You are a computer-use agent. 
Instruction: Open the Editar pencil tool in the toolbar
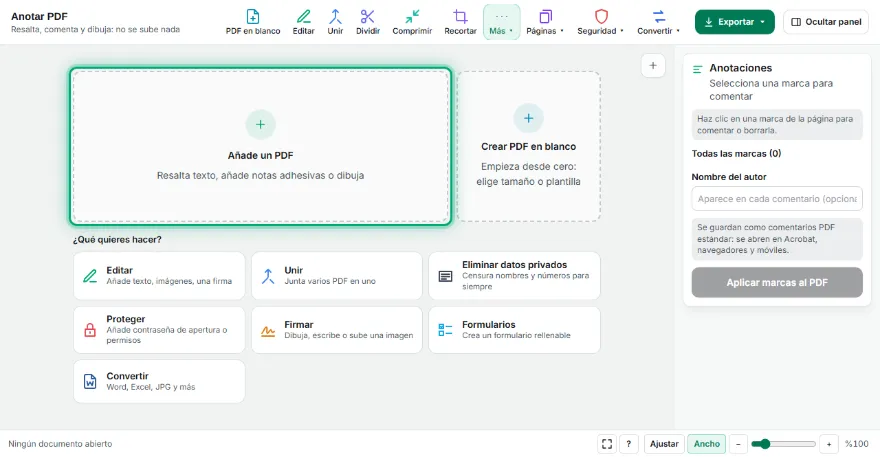(304, 22)
